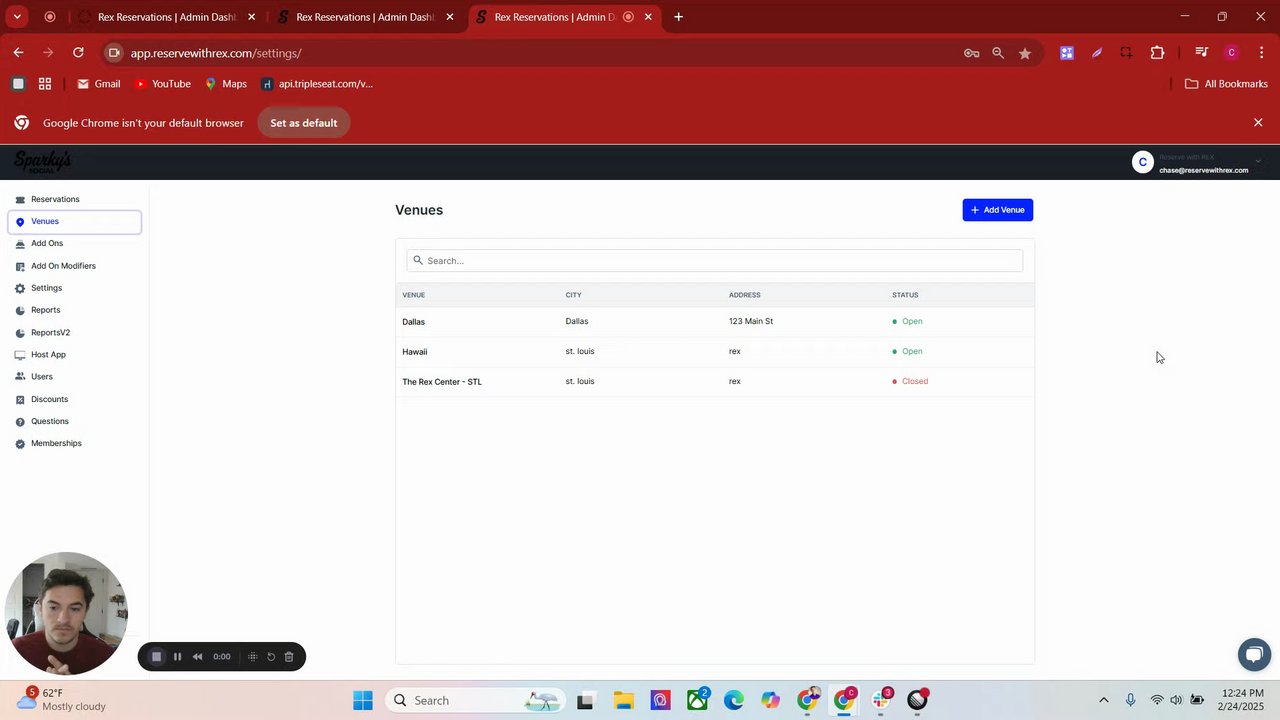The height and width of the screenshot is (720, 1280).
Task: Pause the screen recording
Action: tap(178, 657)
